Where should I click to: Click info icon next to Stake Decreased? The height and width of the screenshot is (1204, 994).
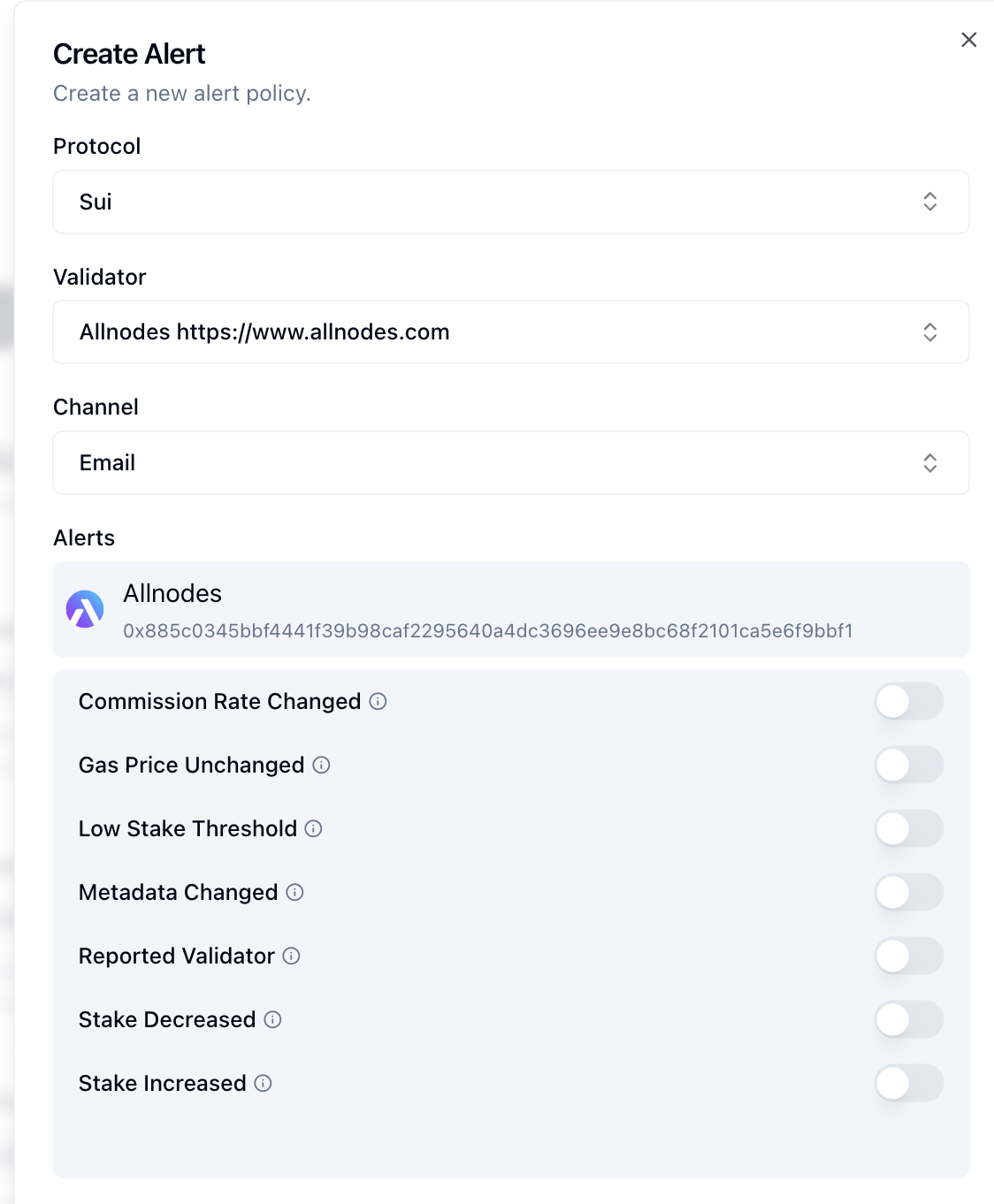[272, 1019]
